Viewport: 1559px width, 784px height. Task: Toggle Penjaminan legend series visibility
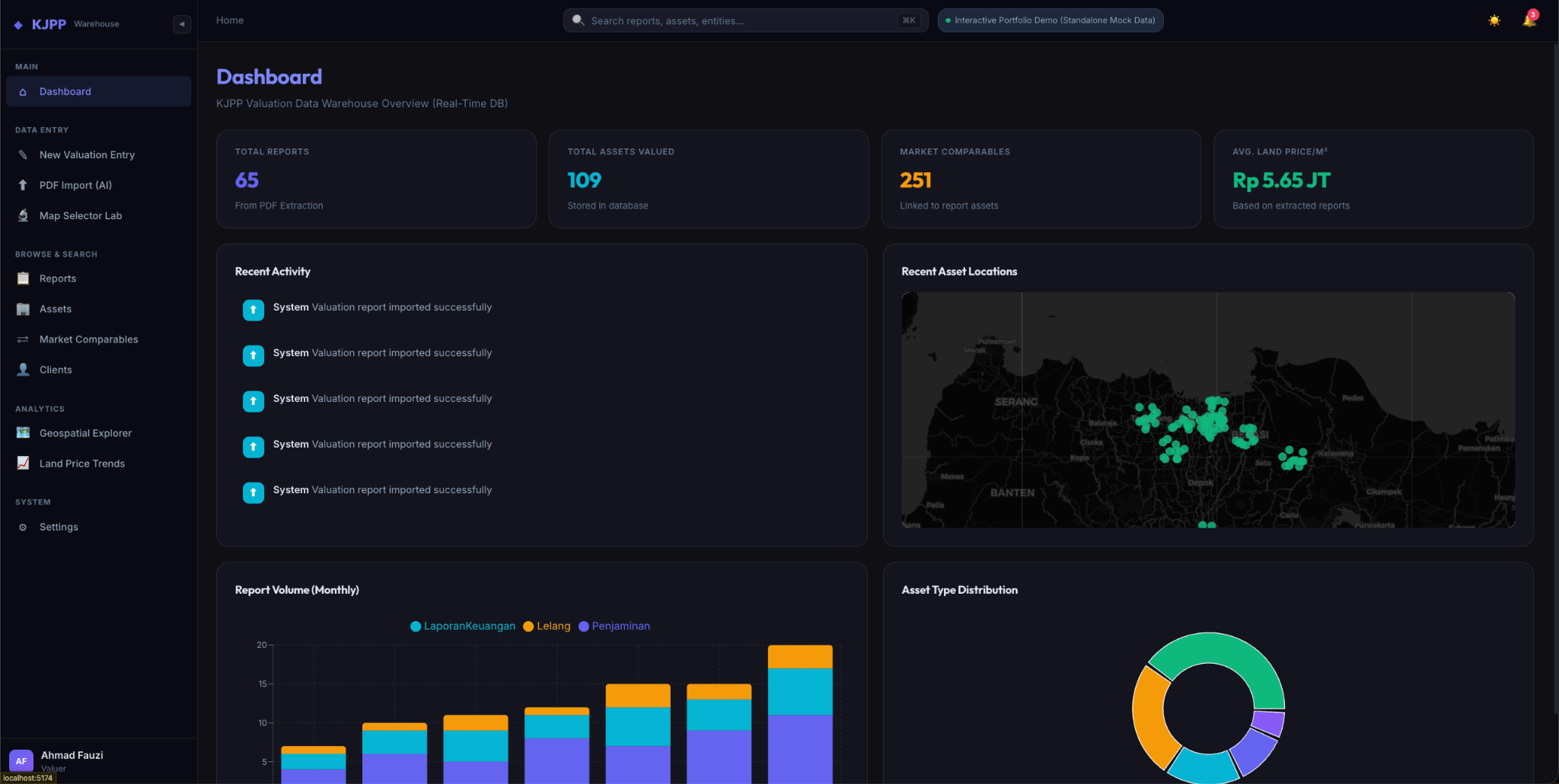click(x=614, y=626)
